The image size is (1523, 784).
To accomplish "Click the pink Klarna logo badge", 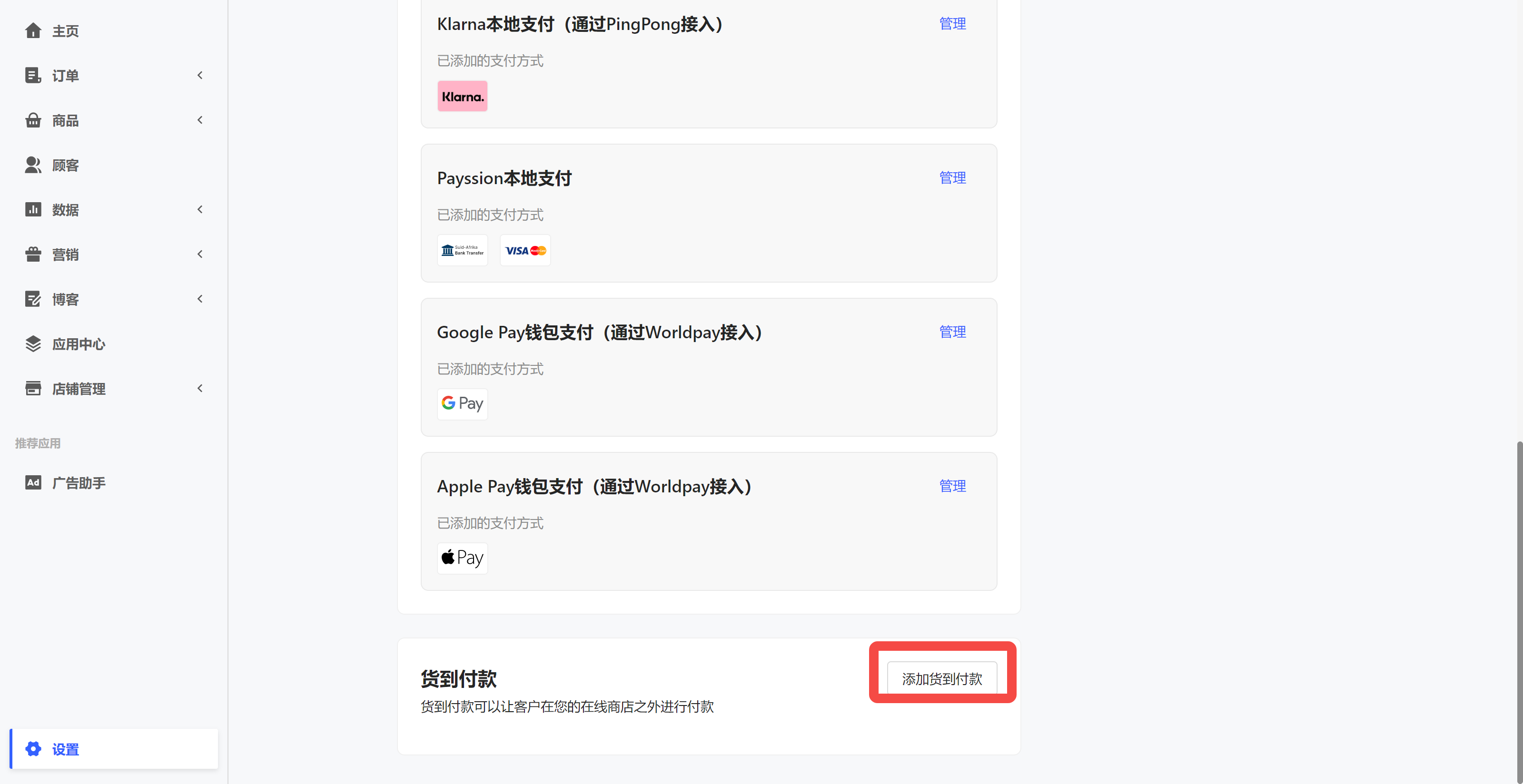I will [462, 96].
